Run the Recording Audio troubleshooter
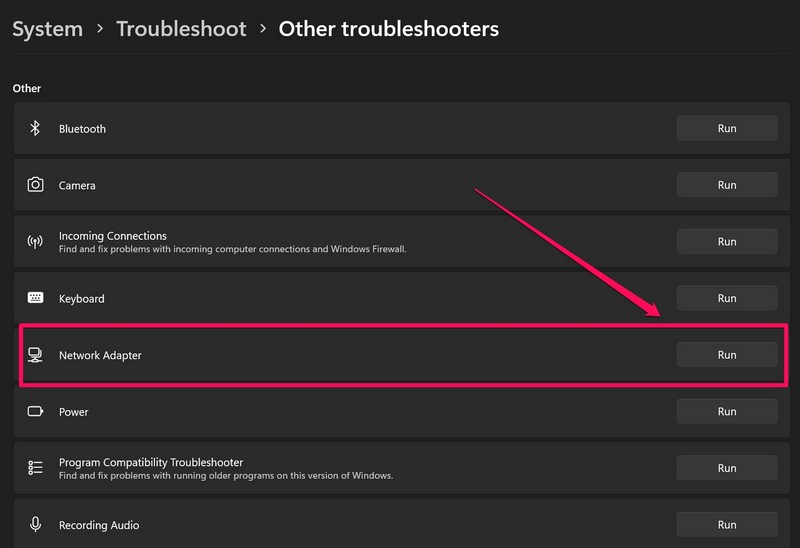 coord(726,524)
